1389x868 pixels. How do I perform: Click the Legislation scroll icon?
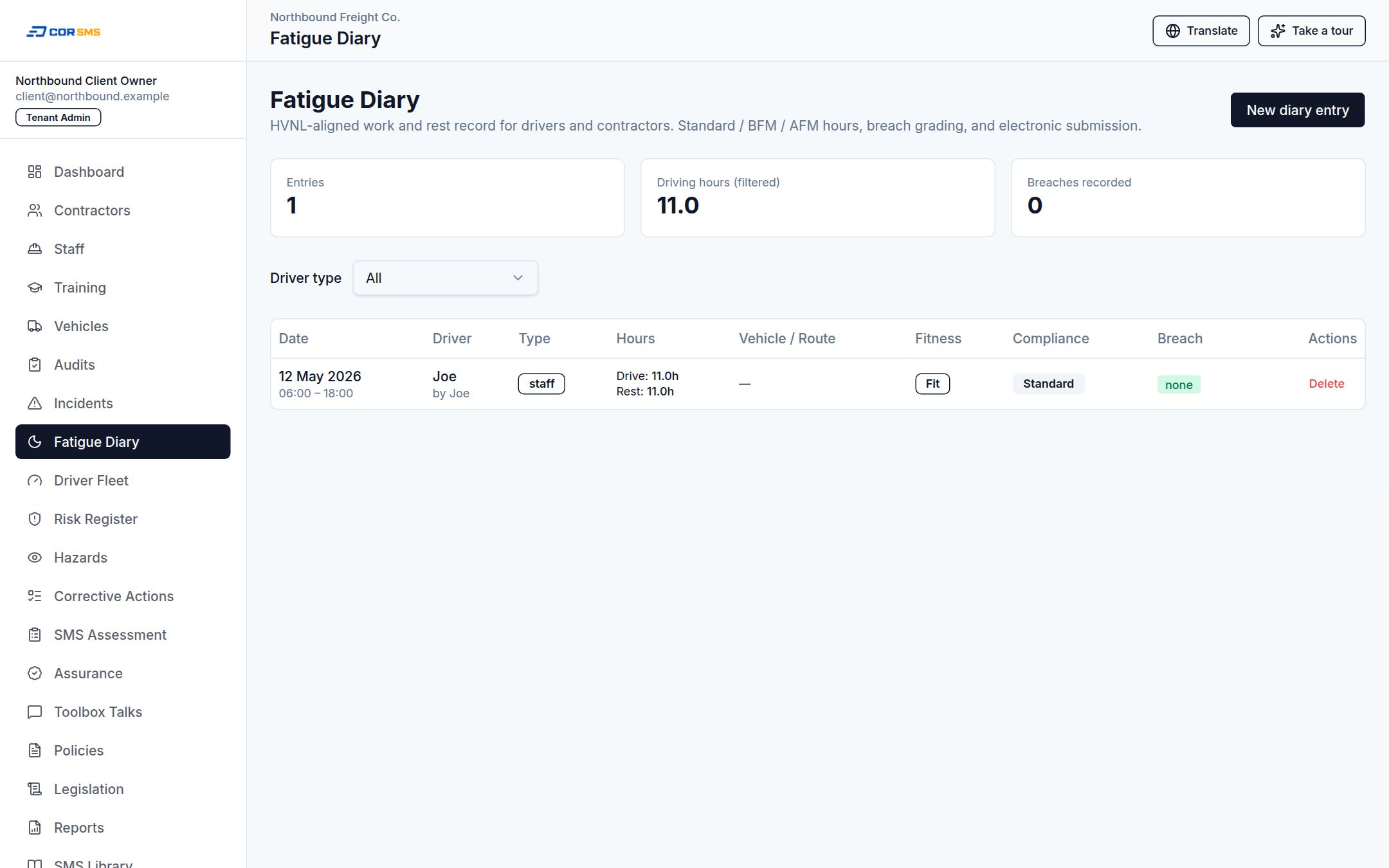pos(35,789)
